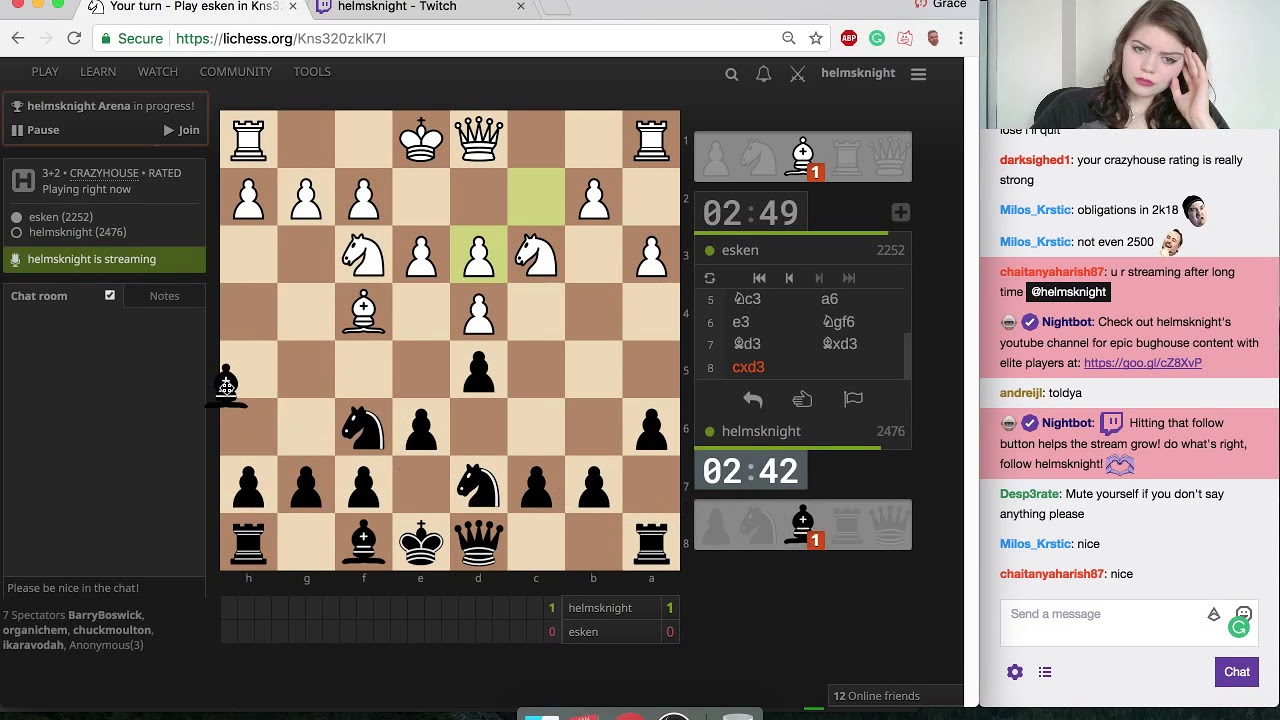Viewport: 1280px width, 720px height.
Task: Open the LEARN menu
Action: tap(98, 72)
